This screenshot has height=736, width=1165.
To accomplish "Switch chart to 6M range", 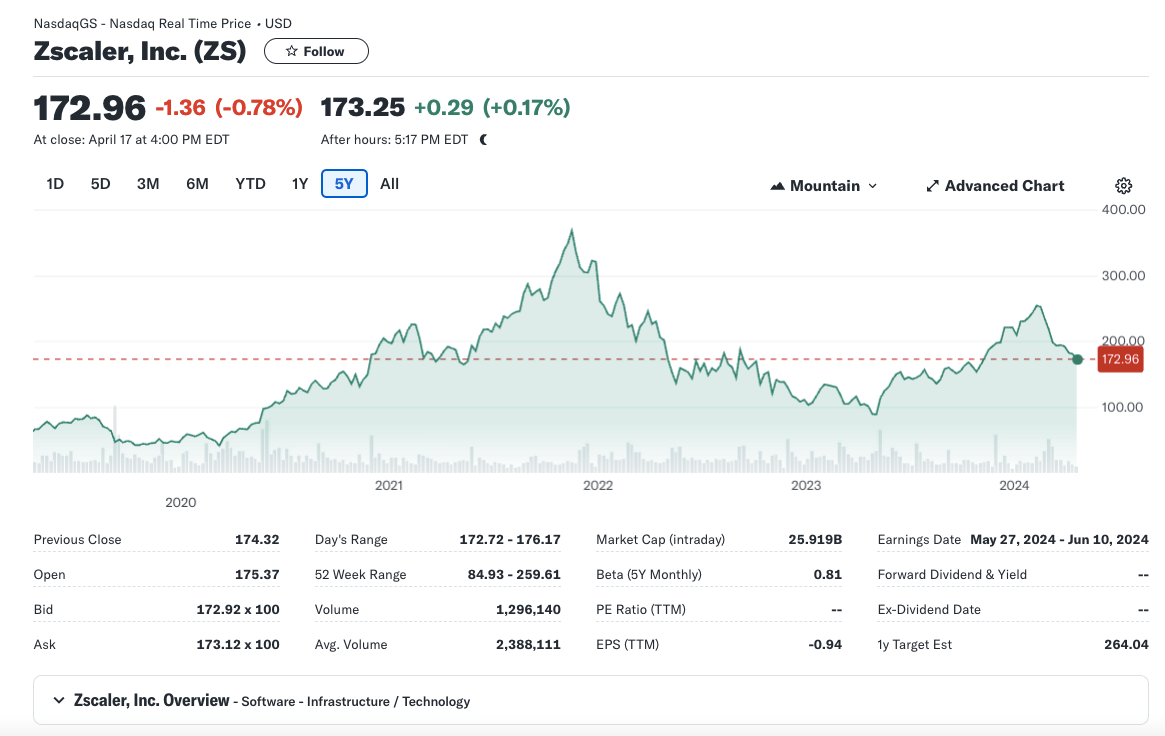I will 197,183.
